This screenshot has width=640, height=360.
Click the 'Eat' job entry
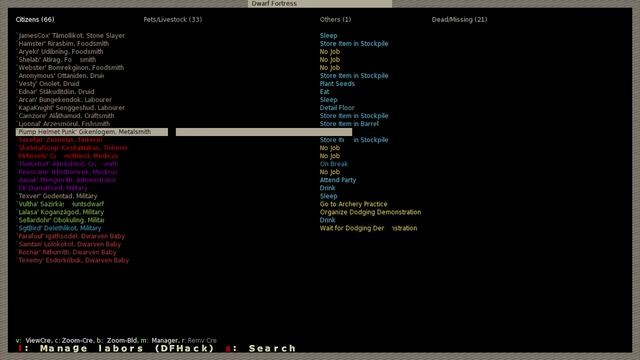point(324,92)
